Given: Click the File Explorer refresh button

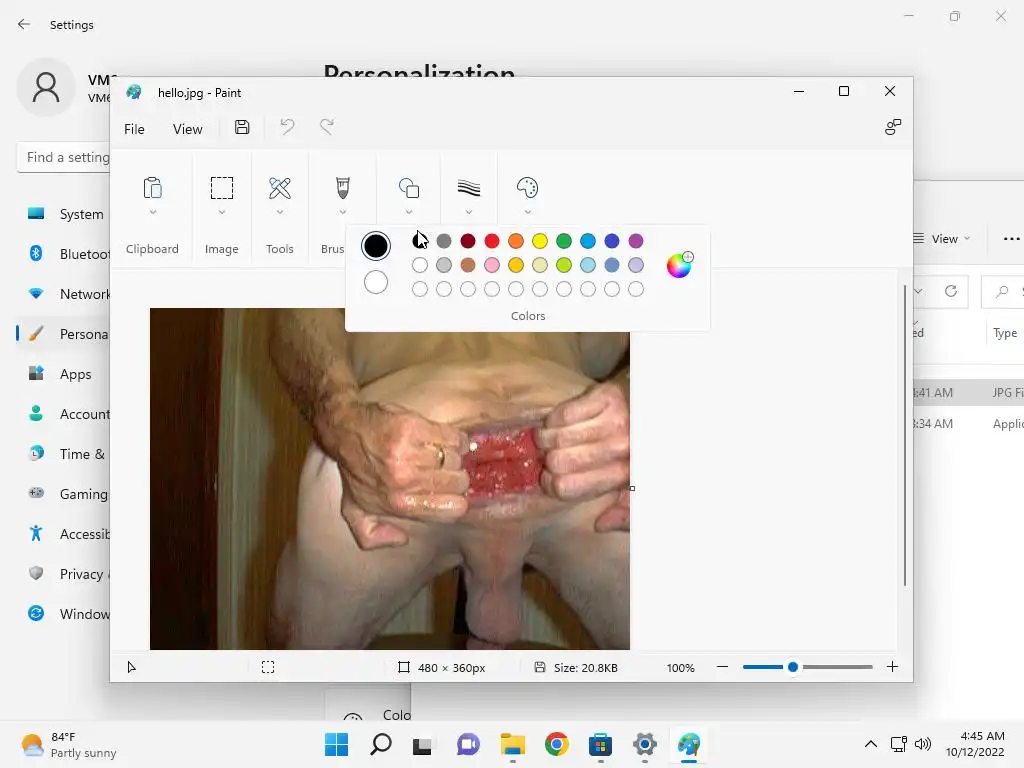Looking at the screenshot, I should pyautogui.click(x=951, y=291).
